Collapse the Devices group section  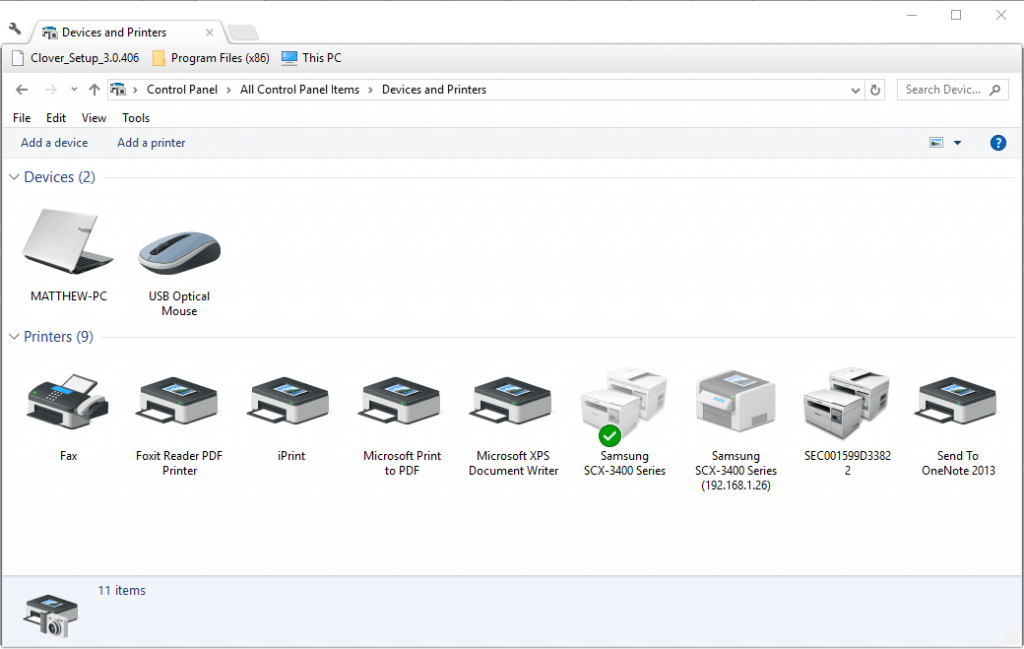(15, 177)
